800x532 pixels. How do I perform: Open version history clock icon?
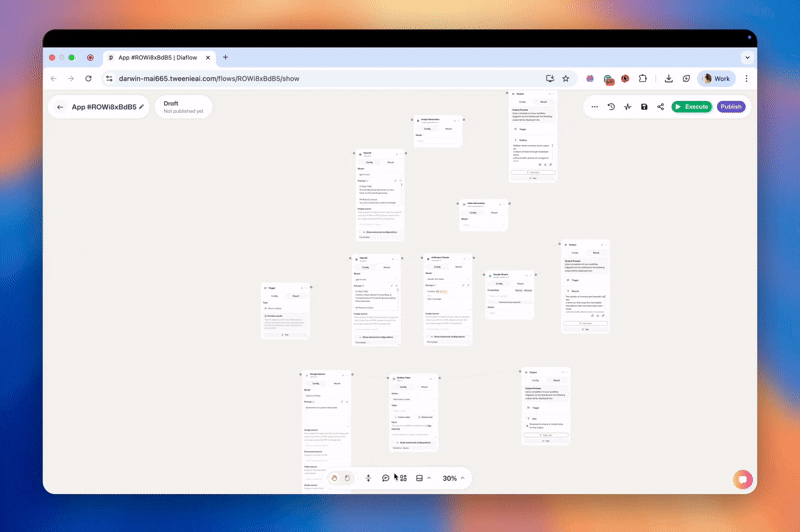point(611,107)
